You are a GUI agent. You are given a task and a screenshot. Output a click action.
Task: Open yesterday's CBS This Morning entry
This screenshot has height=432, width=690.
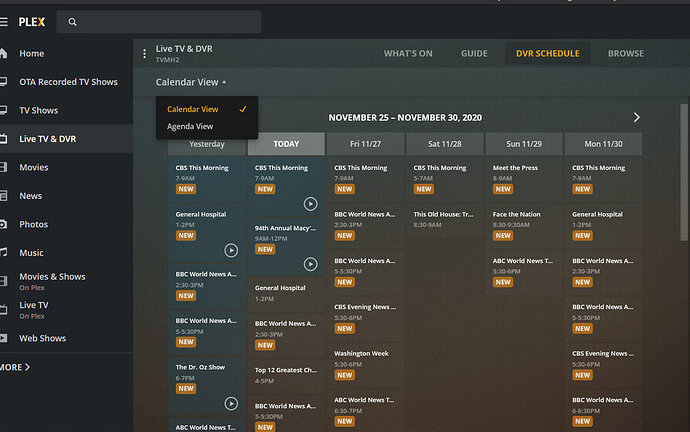pos(207,179)
